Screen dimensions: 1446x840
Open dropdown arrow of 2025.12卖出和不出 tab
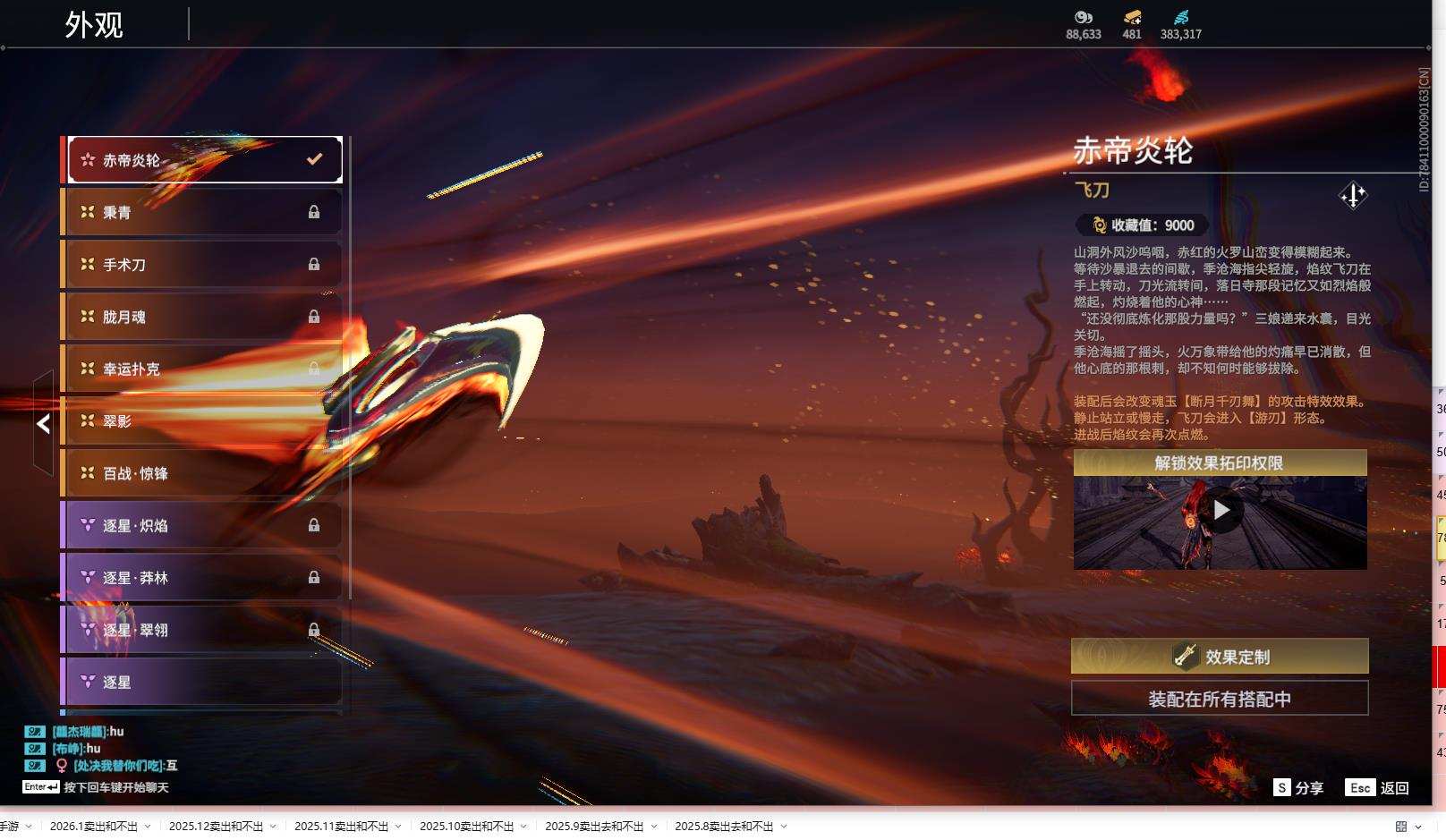click(273, 827)
